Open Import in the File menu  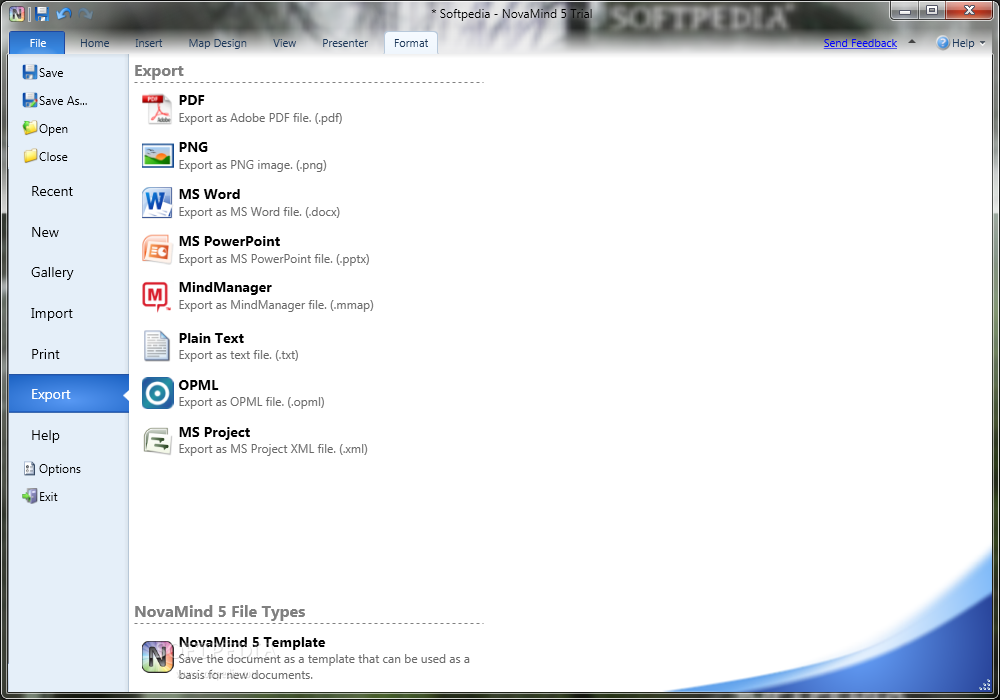click(52, 313)
